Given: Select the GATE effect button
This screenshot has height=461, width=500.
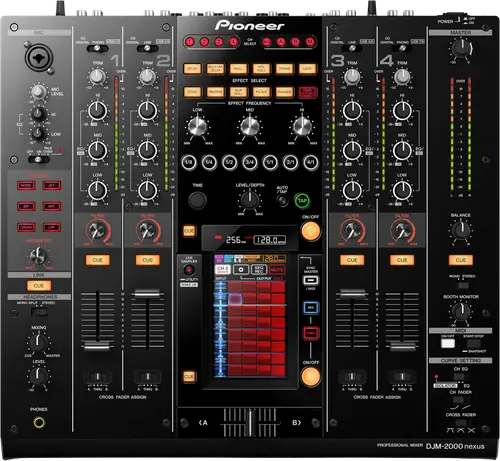Looking at the screenshot, I should pyautogui.click(x=307, y=69).
